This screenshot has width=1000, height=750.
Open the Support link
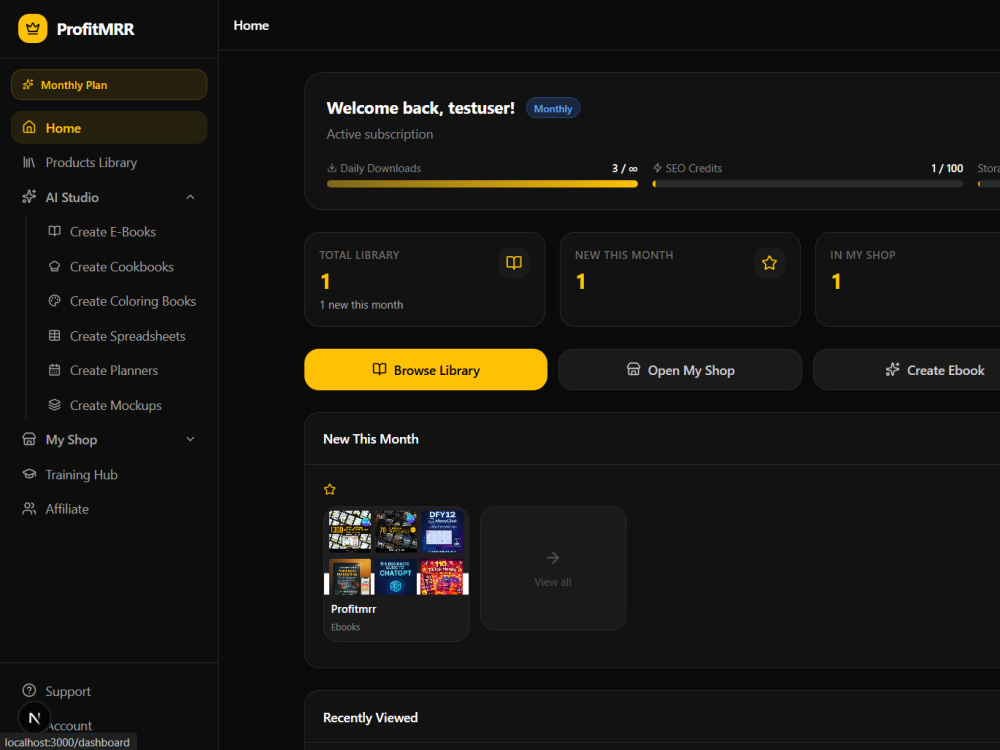pos(109,691)
